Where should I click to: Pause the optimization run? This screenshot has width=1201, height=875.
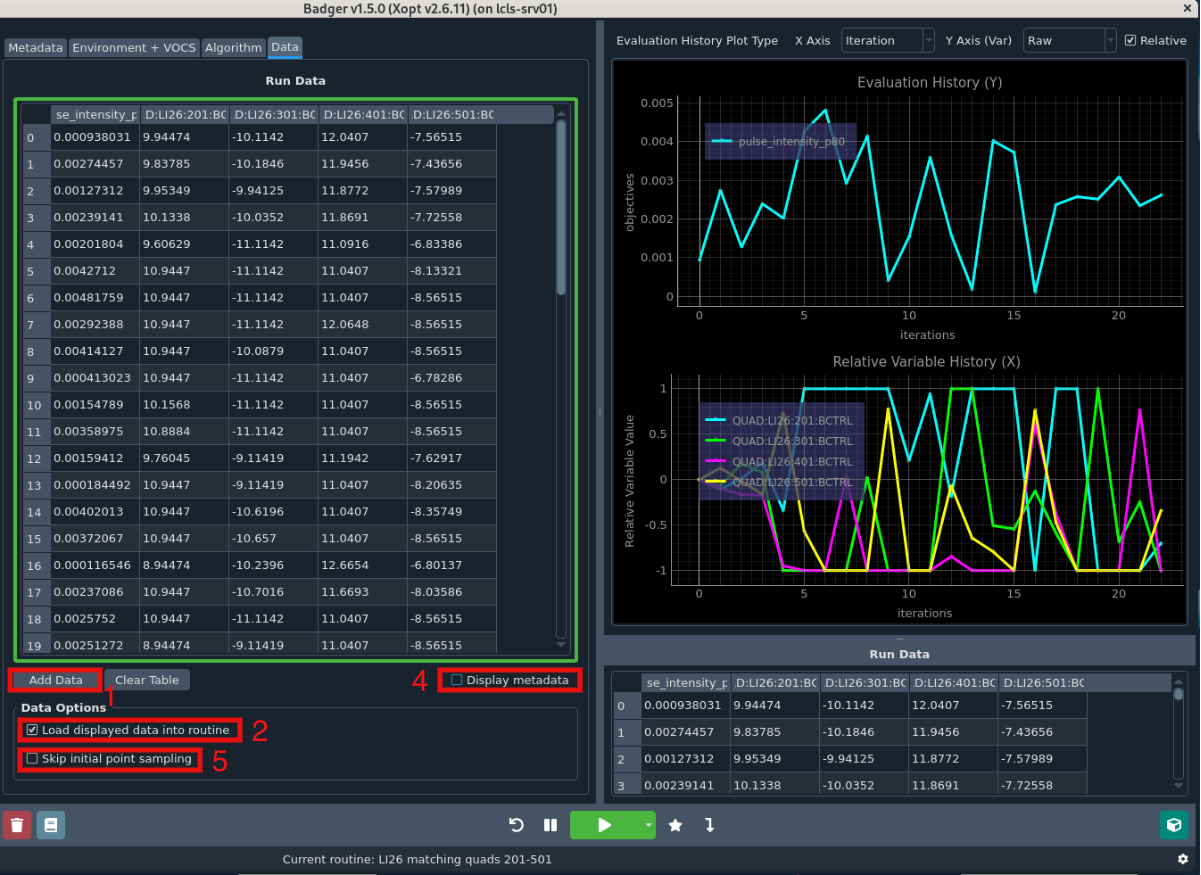point(550,825)
